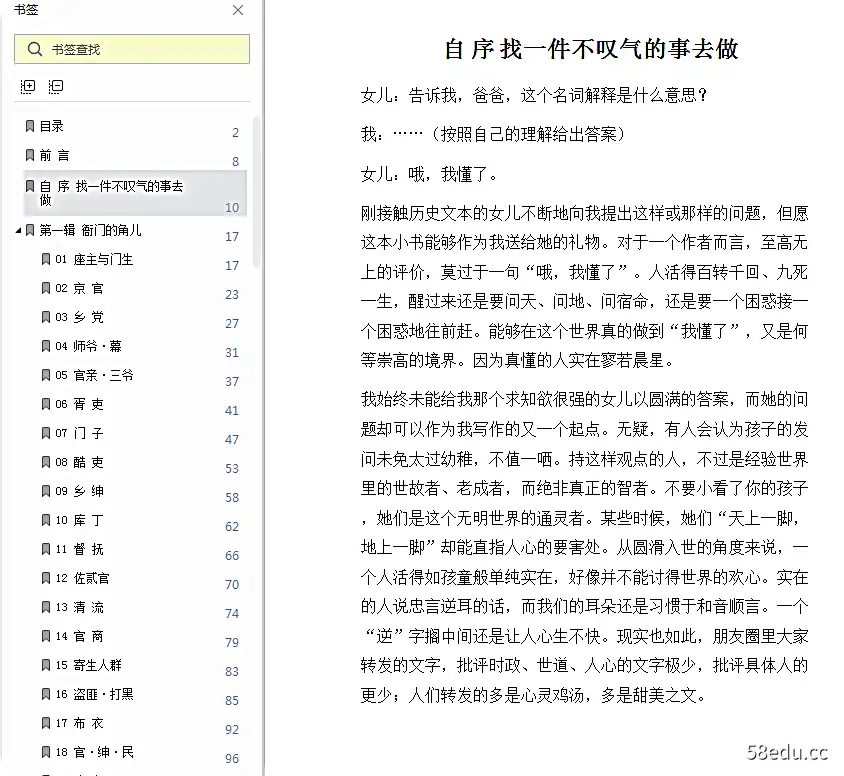This screenshot has height=776, width=844.
Task: Open 第一辑 衙门的角儿 bookmark
Action: [x=90, y=230]
